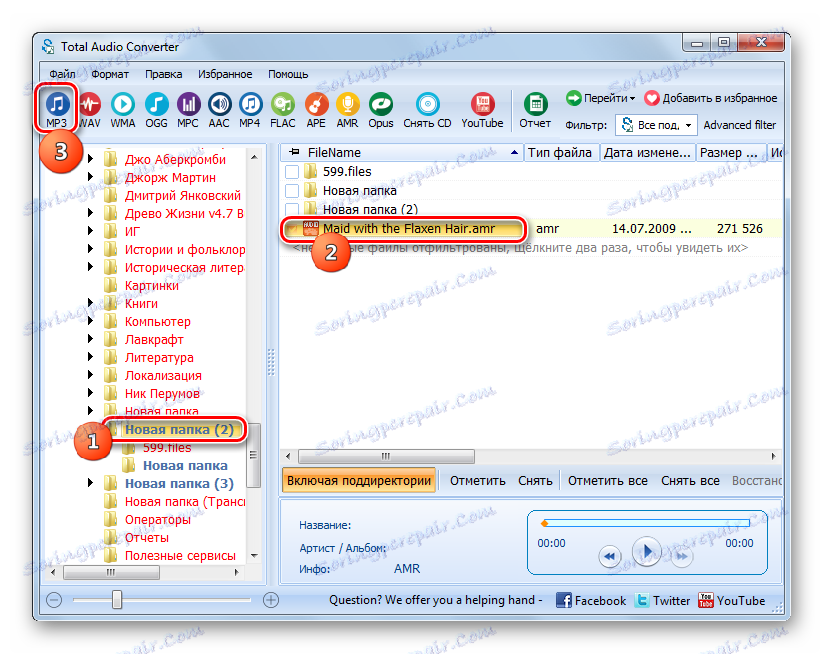Fast-forward the audio preview

coord(682,556)
